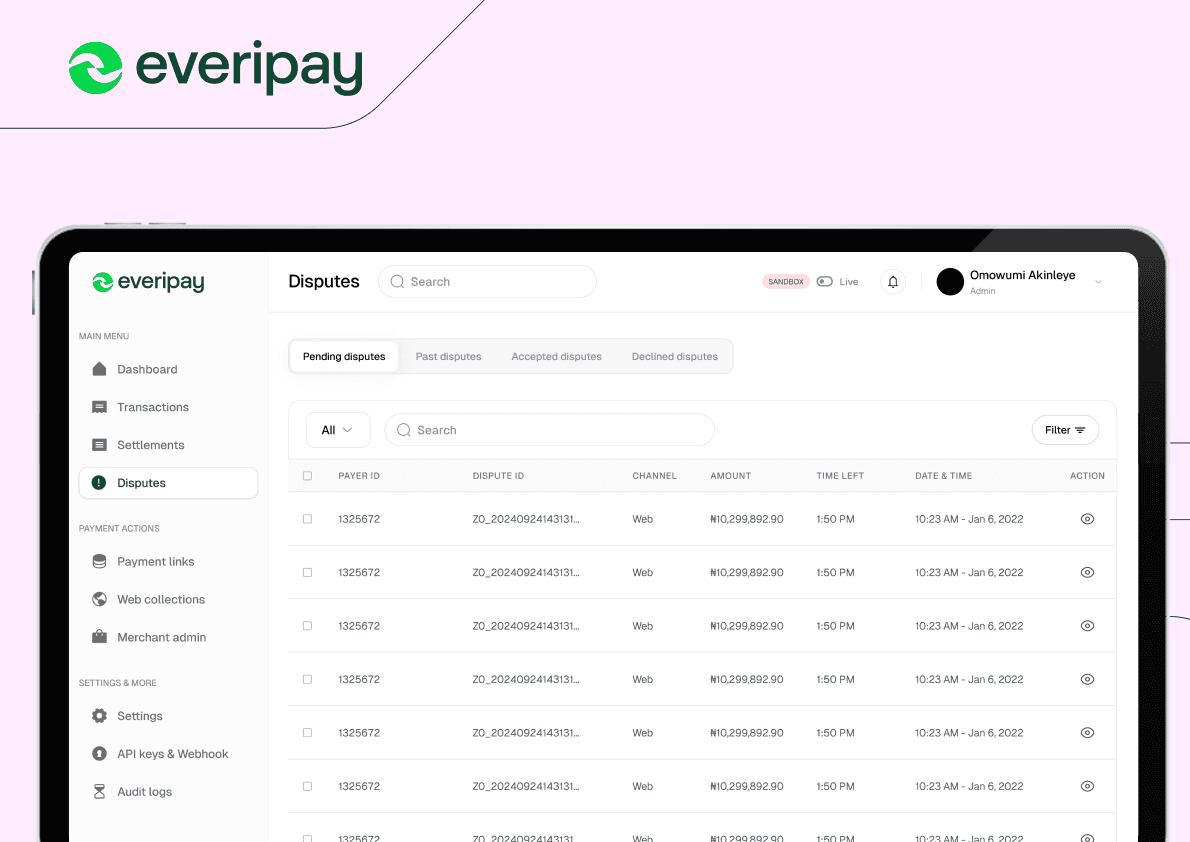
Task: Click the Settings gear icon
Action: click(x=99, y=716)
